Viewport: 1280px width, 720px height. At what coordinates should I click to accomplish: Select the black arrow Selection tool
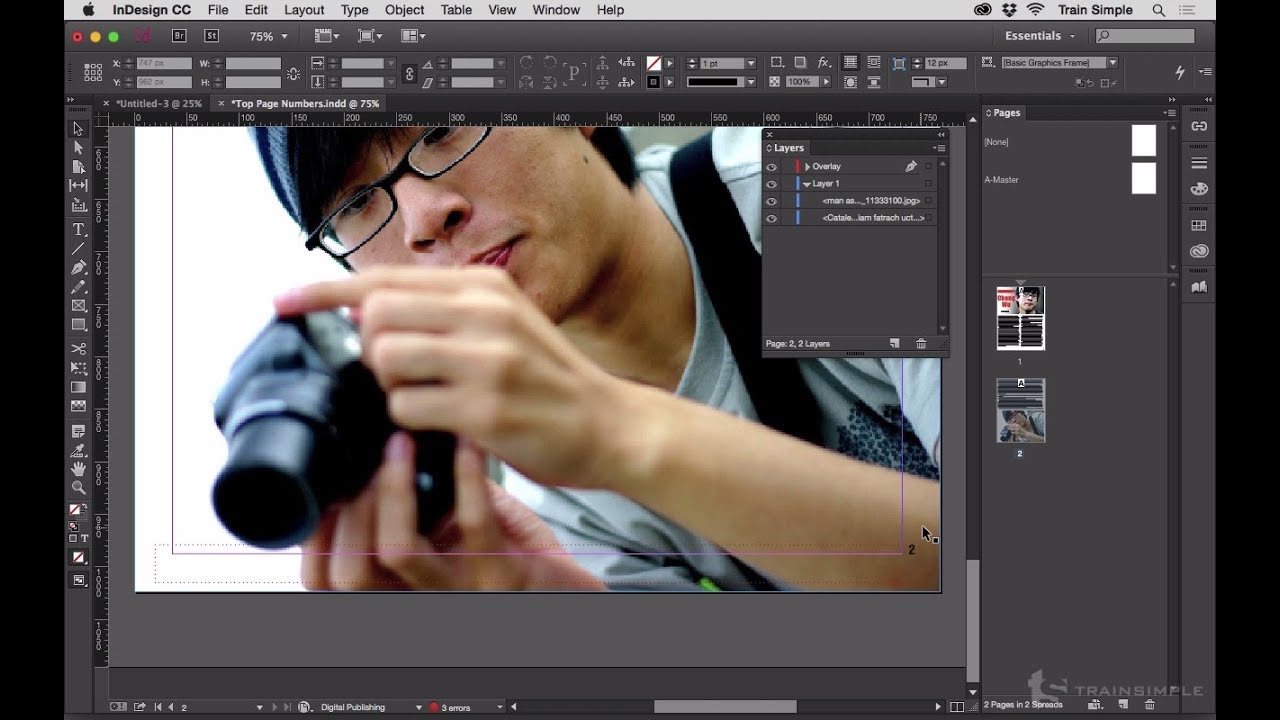(x=78, y=129)
